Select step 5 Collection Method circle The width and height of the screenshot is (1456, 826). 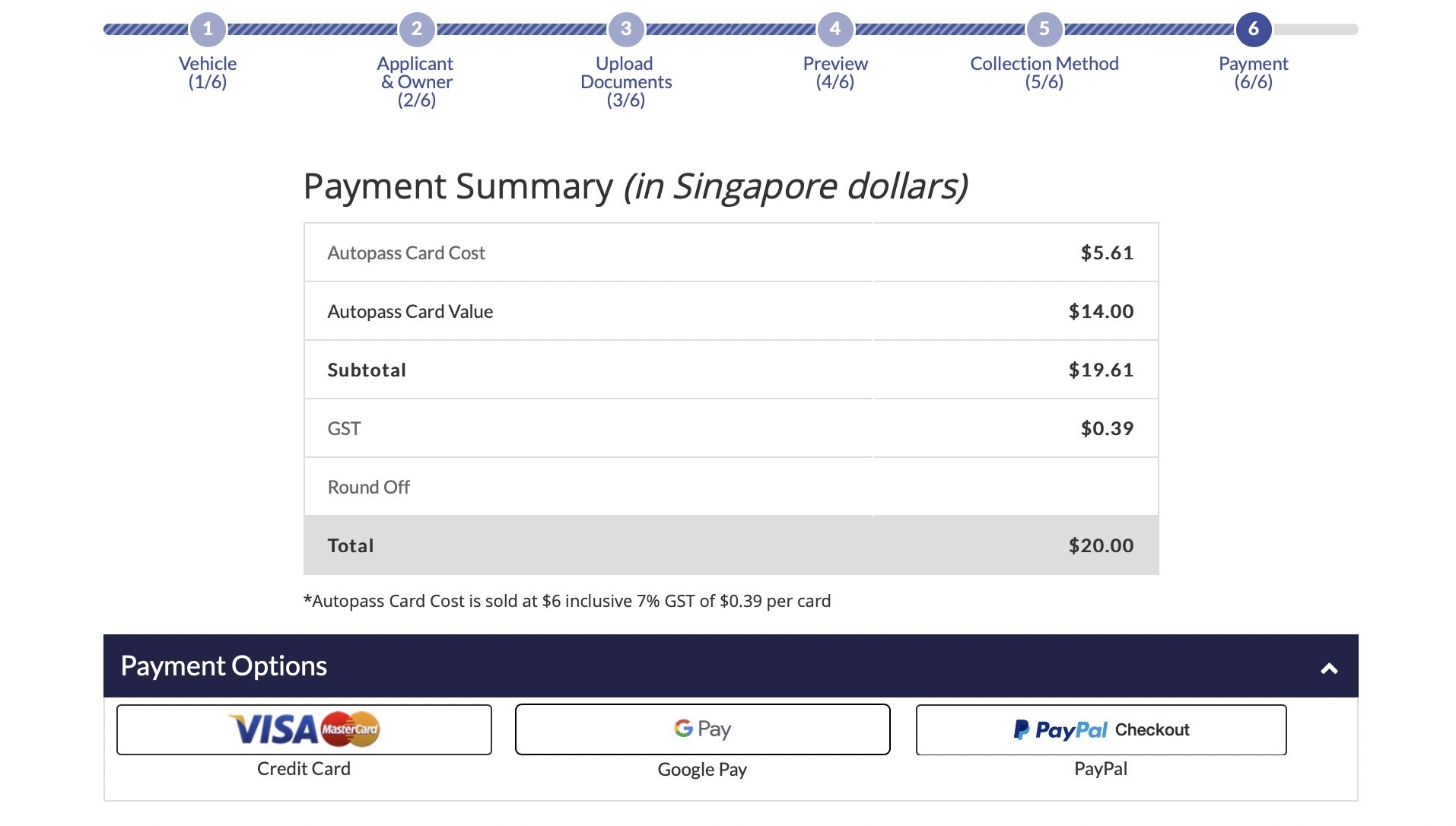(x=1044, y=29)
